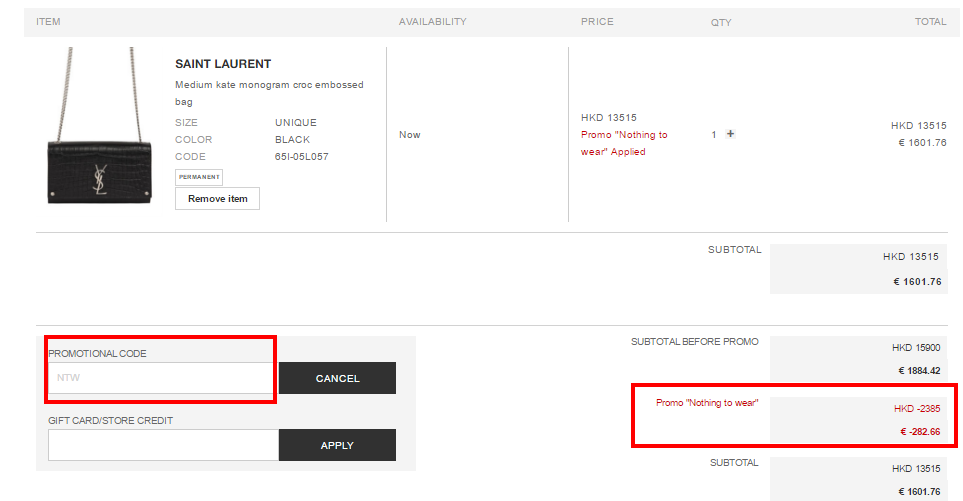This screenshot has height=501, width=963.
Task: Click the AVAILABILITY column header
Action: 432,21
